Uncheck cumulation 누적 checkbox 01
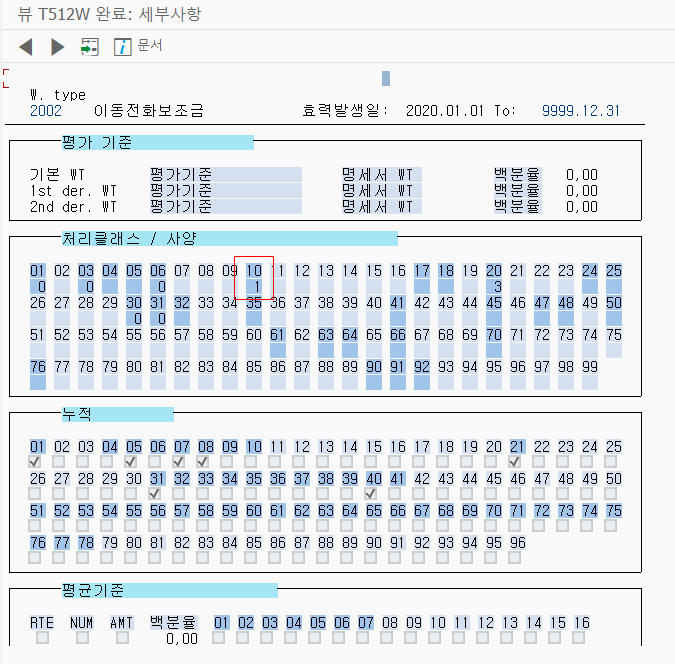Image resolution: width=675 pixels, height=664 pixels. pyautogui.click(x=34, y=462)
